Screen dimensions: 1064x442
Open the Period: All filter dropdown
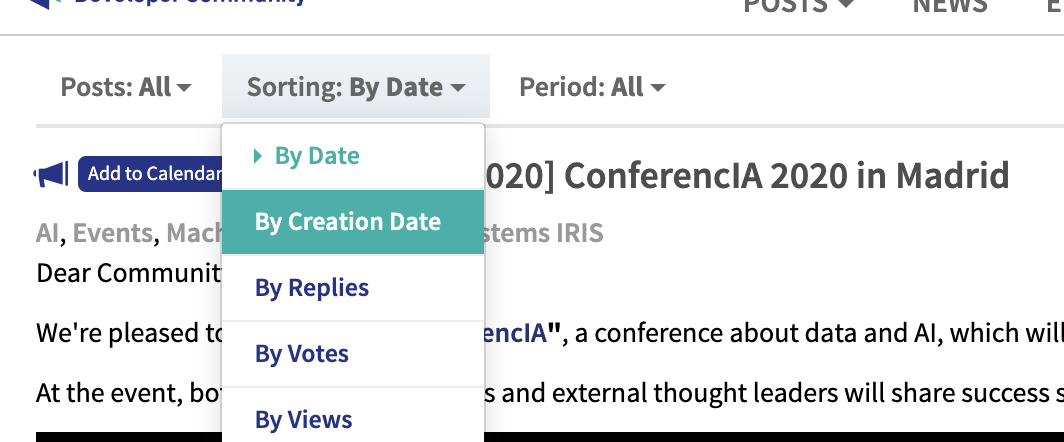pos(592,87)
